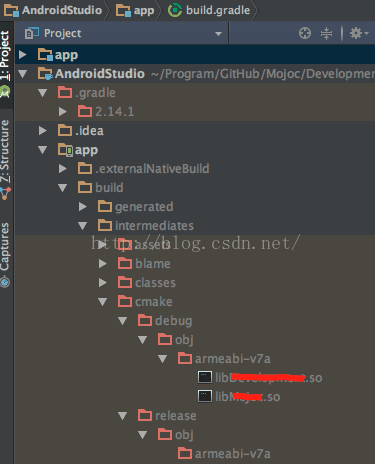Open the Captures side tab

tap(5, 247)
